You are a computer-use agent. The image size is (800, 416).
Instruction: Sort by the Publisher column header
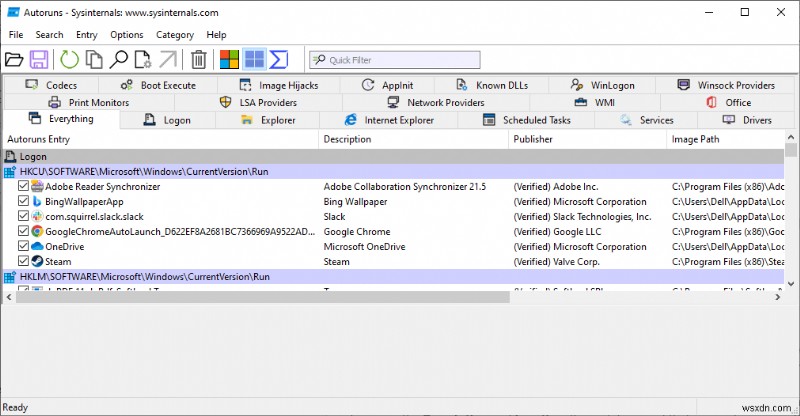point(587,139)
